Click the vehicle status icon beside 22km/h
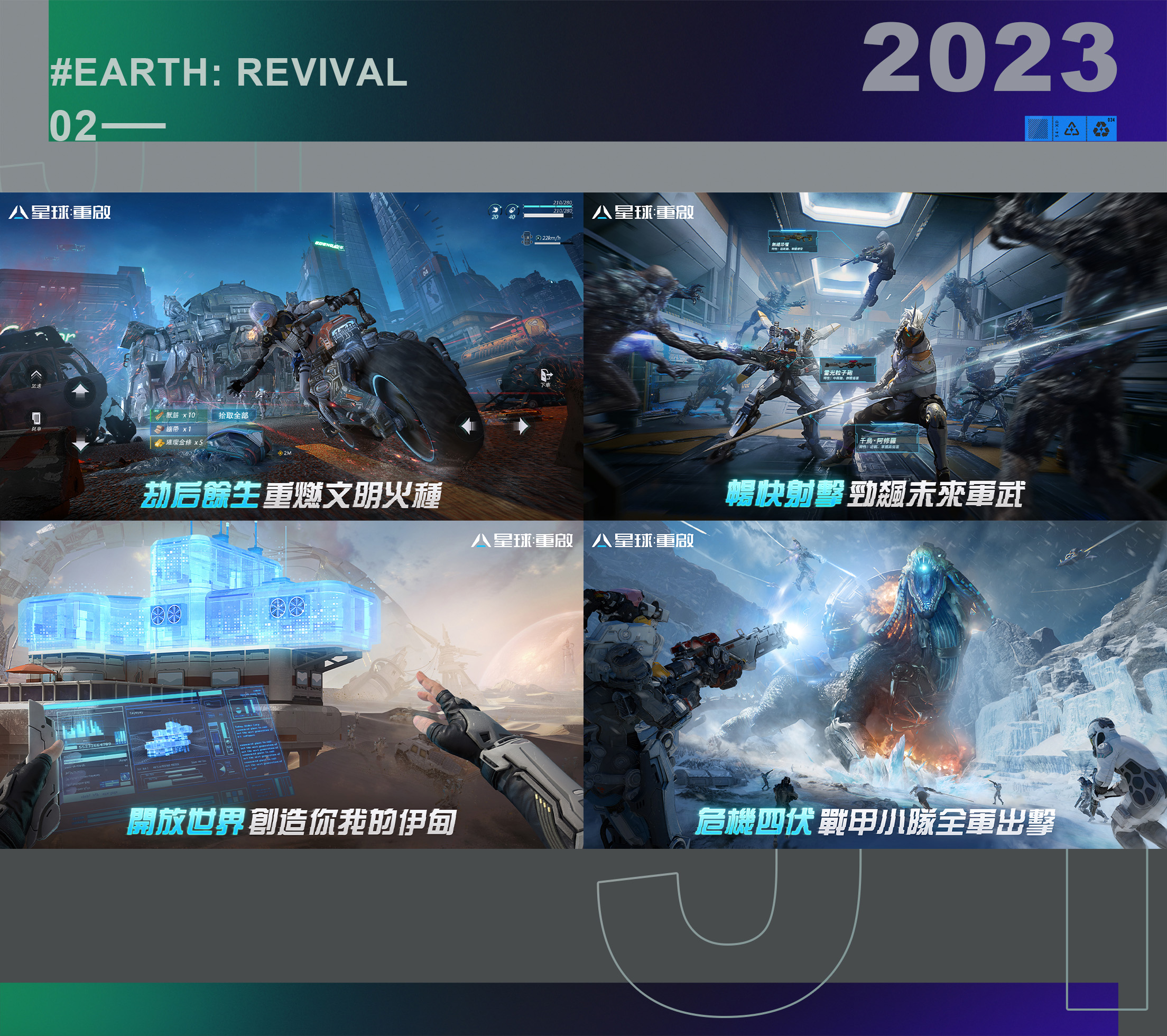Image resolution: width=1167 pixels, height=1036 pixels. tap(527, 237)
